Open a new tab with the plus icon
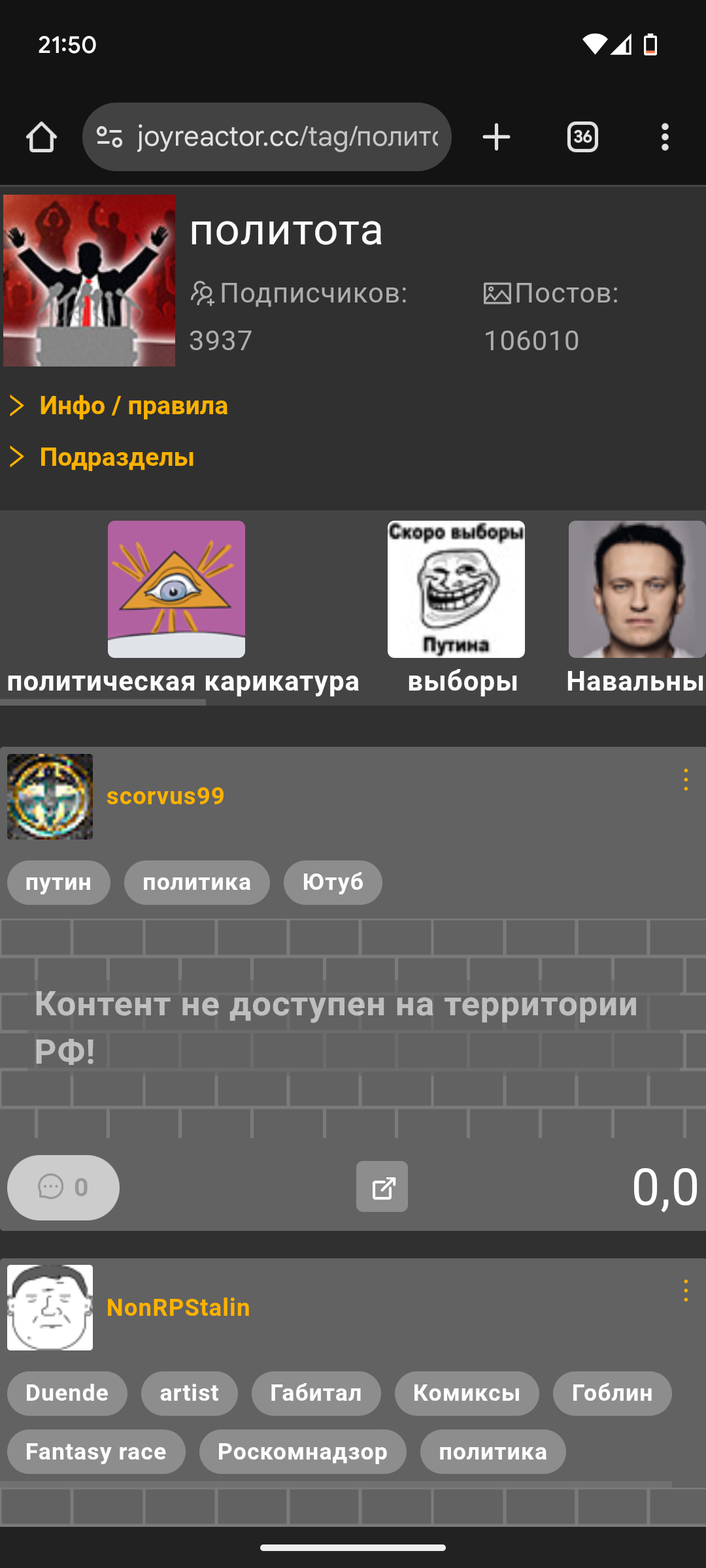 click(496, 137)
